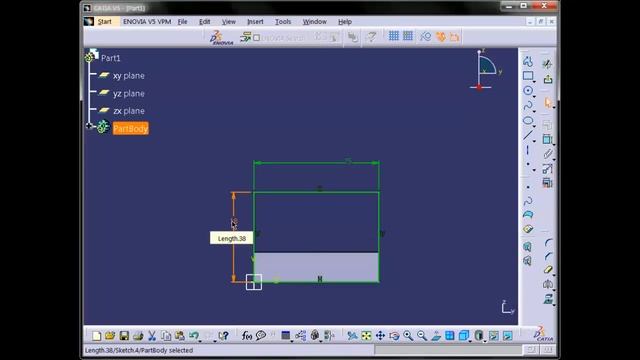Click the Normal View icon
Screen dimensions: 640x360
tap(436, 336)
